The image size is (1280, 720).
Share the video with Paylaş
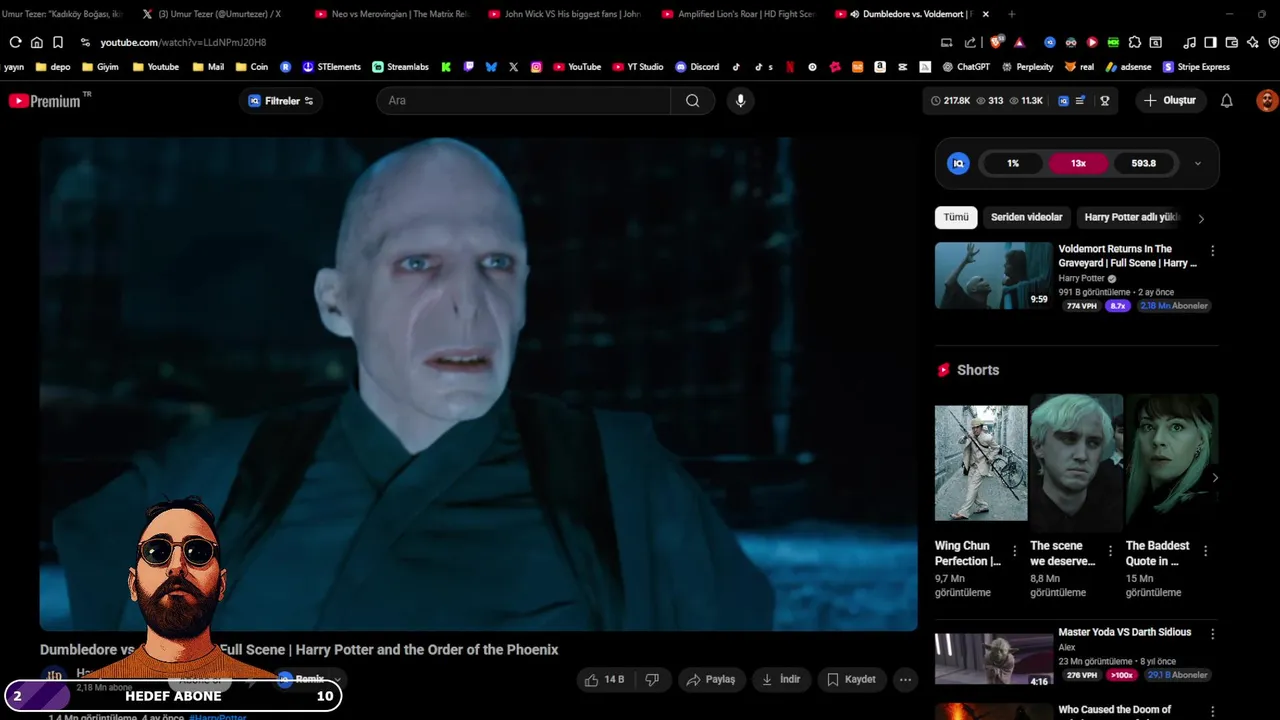pos(710,679)
